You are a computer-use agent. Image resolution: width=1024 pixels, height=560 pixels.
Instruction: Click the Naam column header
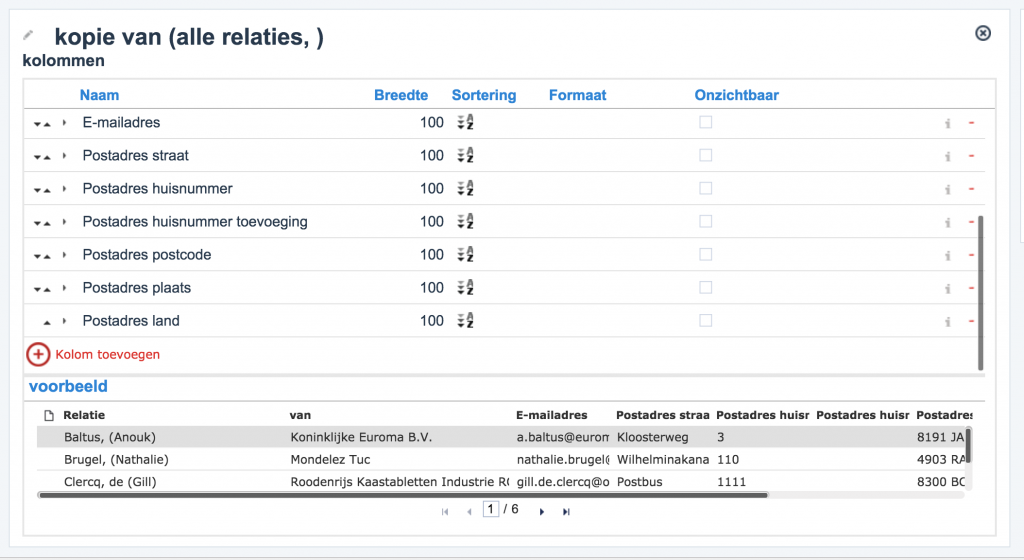coord(99,95)
